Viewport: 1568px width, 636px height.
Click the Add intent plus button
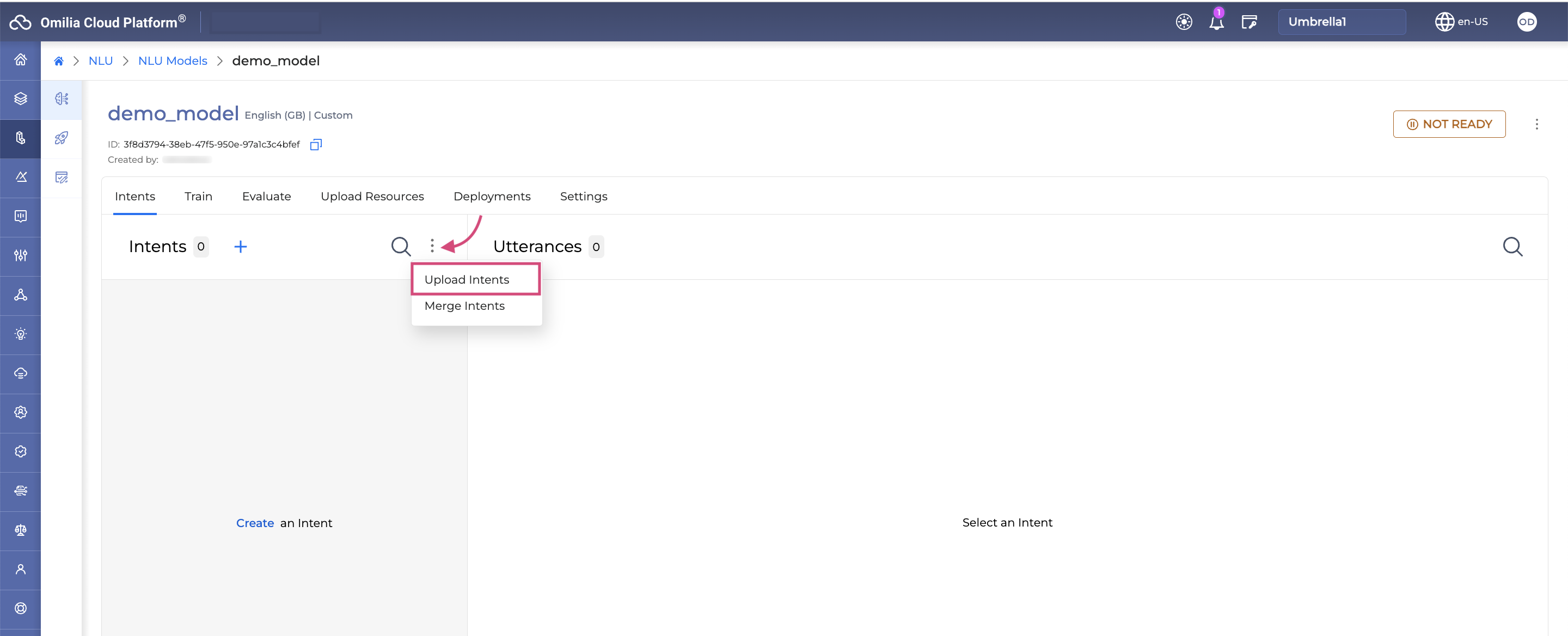pyautogui.click(x=239, y=246)
